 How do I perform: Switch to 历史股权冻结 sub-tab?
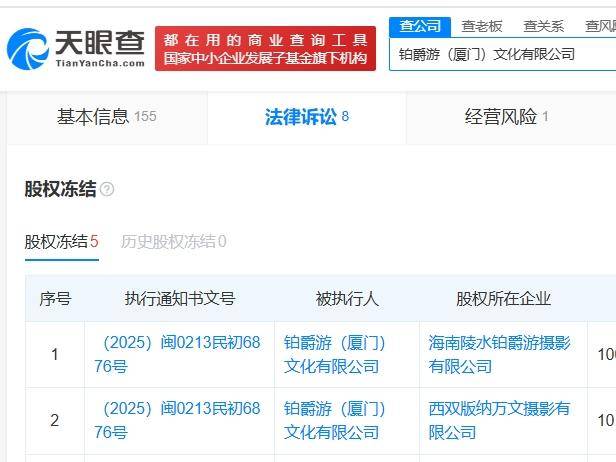[173, 241]
